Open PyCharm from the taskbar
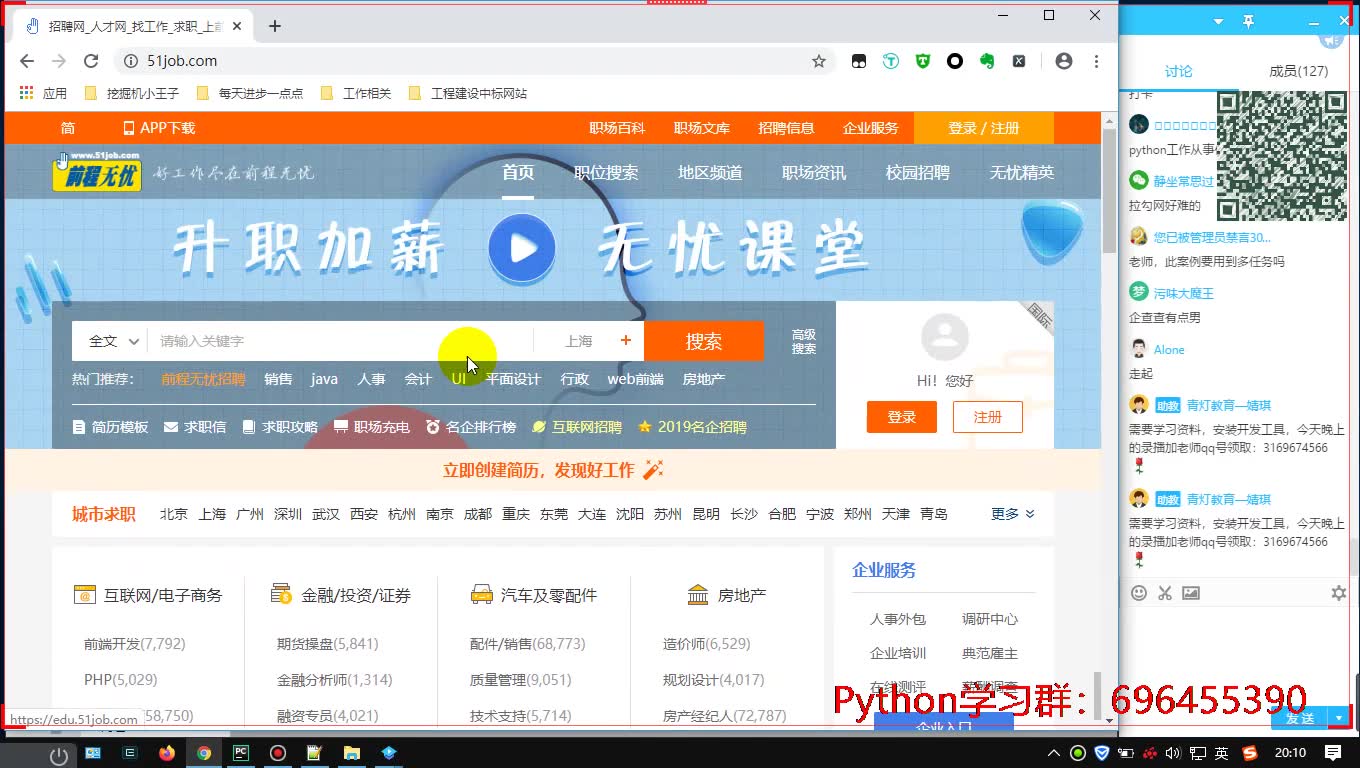The width and height of the screenshot is (1360, 768). coord(241,753)
